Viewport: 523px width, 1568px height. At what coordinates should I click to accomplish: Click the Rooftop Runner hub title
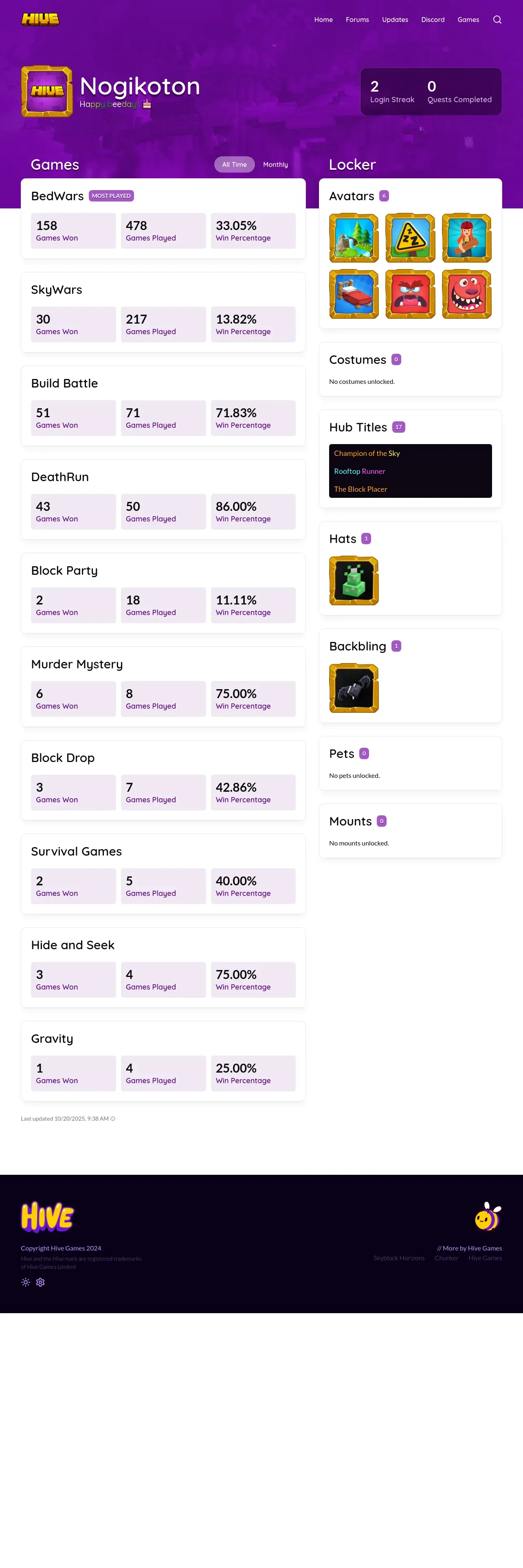click(x=359, y=471)
